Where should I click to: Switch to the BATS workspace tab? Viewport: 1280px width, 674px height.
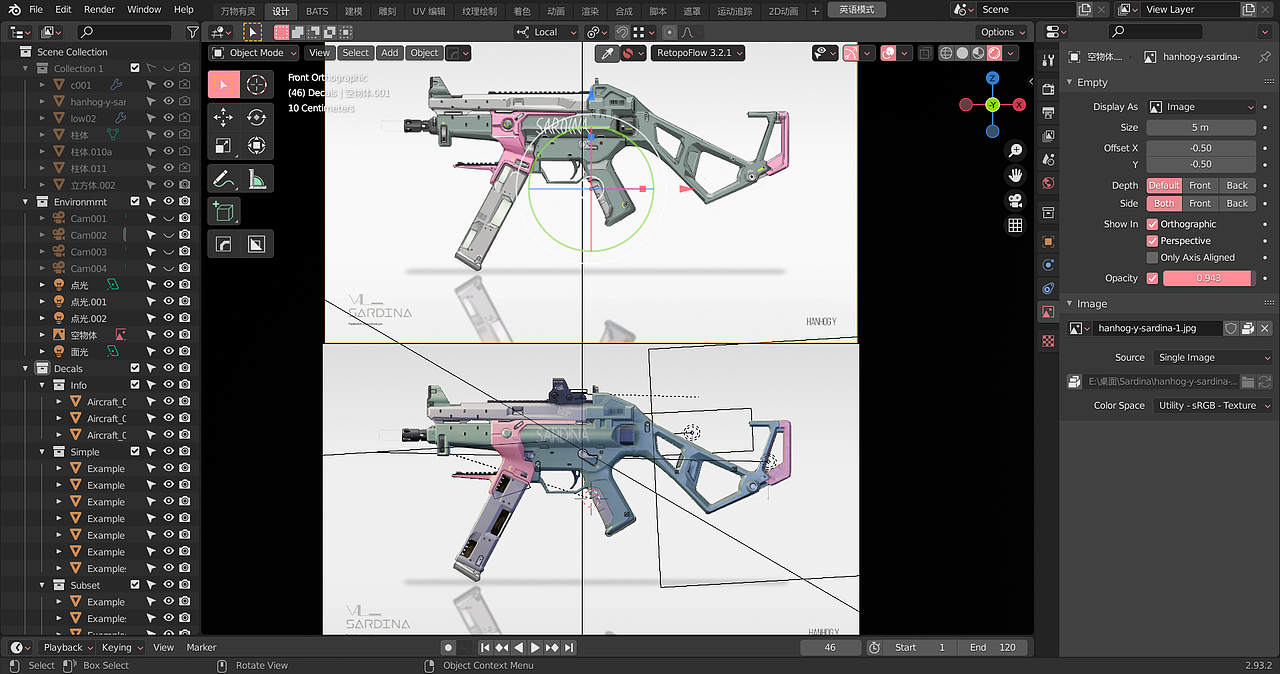click(x=317, y=10)
